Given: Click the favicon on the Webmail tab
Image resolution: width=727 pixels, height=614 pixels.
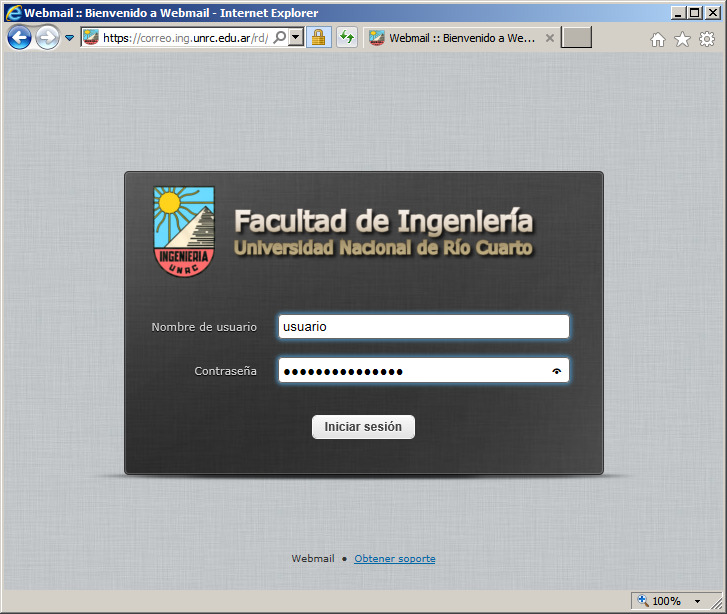Looking at the screenshot, I should coord(376,38).
